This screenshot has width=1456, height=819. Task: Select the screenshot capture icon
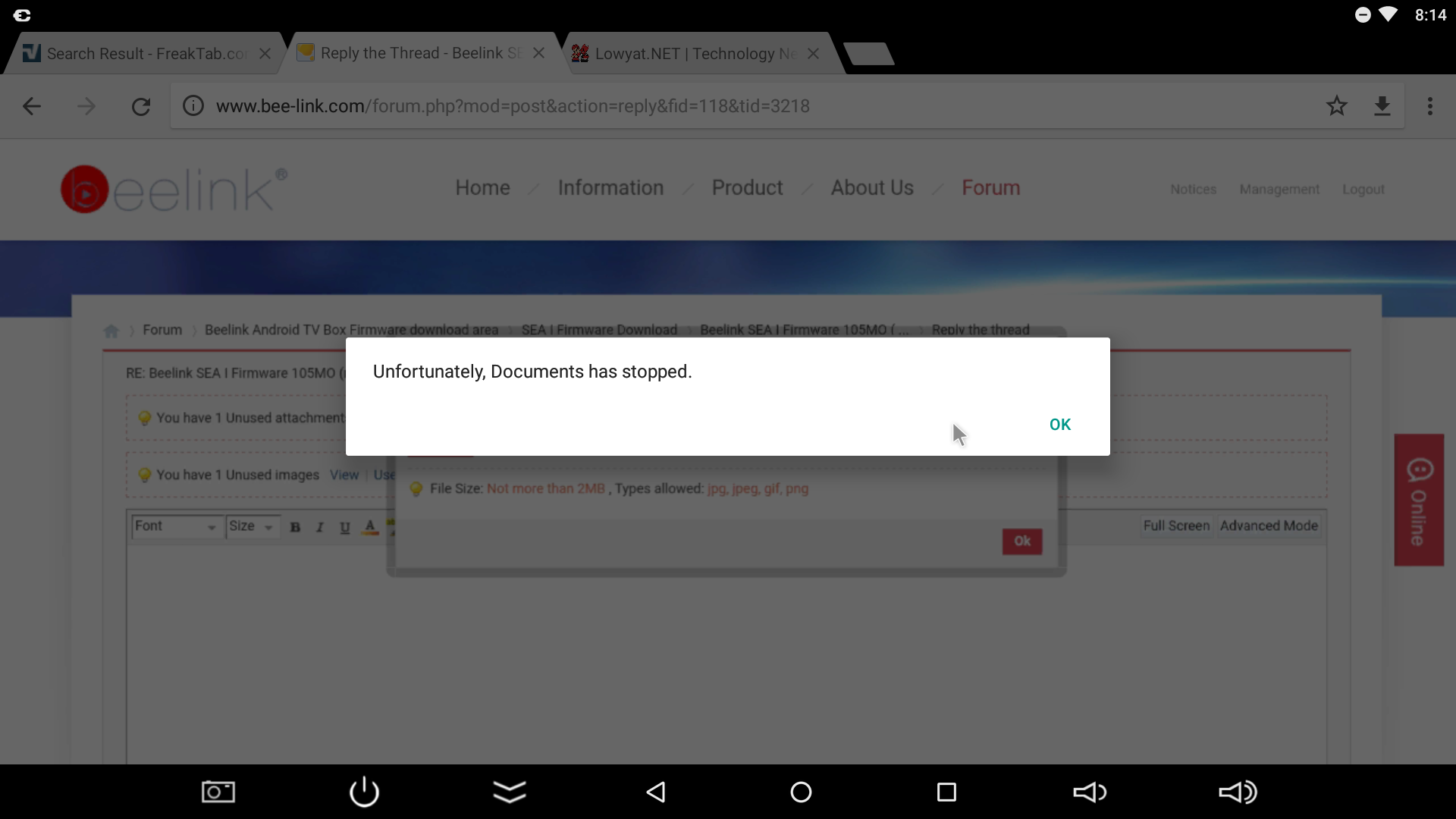(217, 792)
